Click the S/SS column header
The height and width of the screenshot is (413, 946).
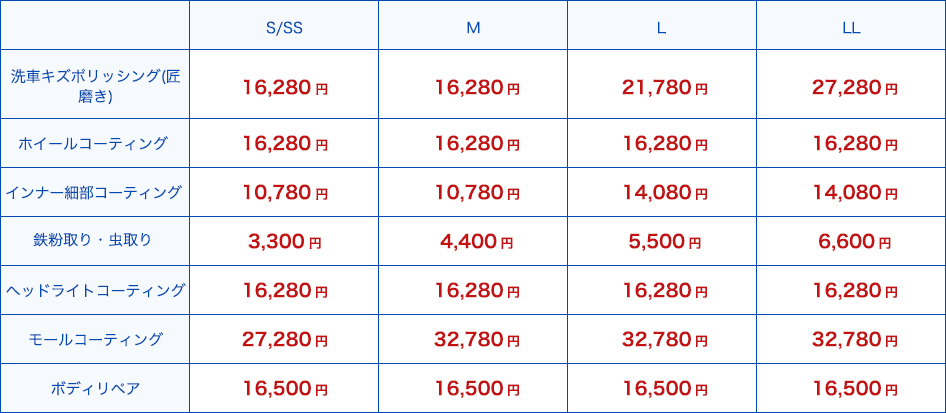(x=284, y=28)
